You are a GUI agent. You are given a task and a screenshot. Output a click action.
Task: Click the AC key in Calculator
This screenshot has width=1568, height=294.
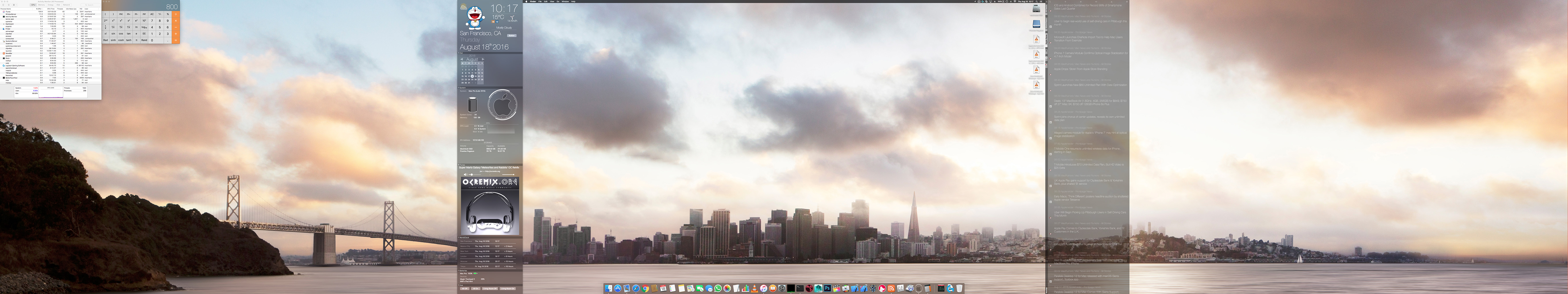pos(152,14)
